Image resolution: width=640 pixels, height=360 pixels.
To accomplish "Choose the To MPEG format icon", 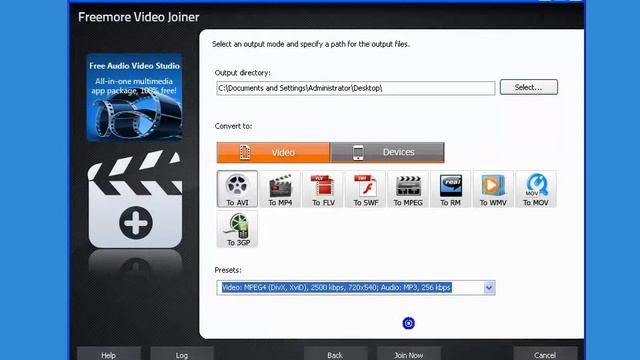I will (x=408, y=189).
